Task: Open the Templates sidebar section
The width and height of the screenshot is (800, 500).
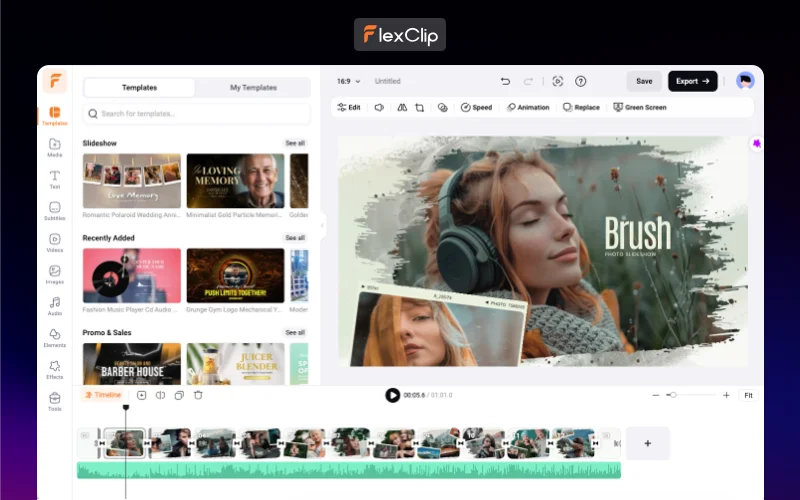Action: coord(55,116)
